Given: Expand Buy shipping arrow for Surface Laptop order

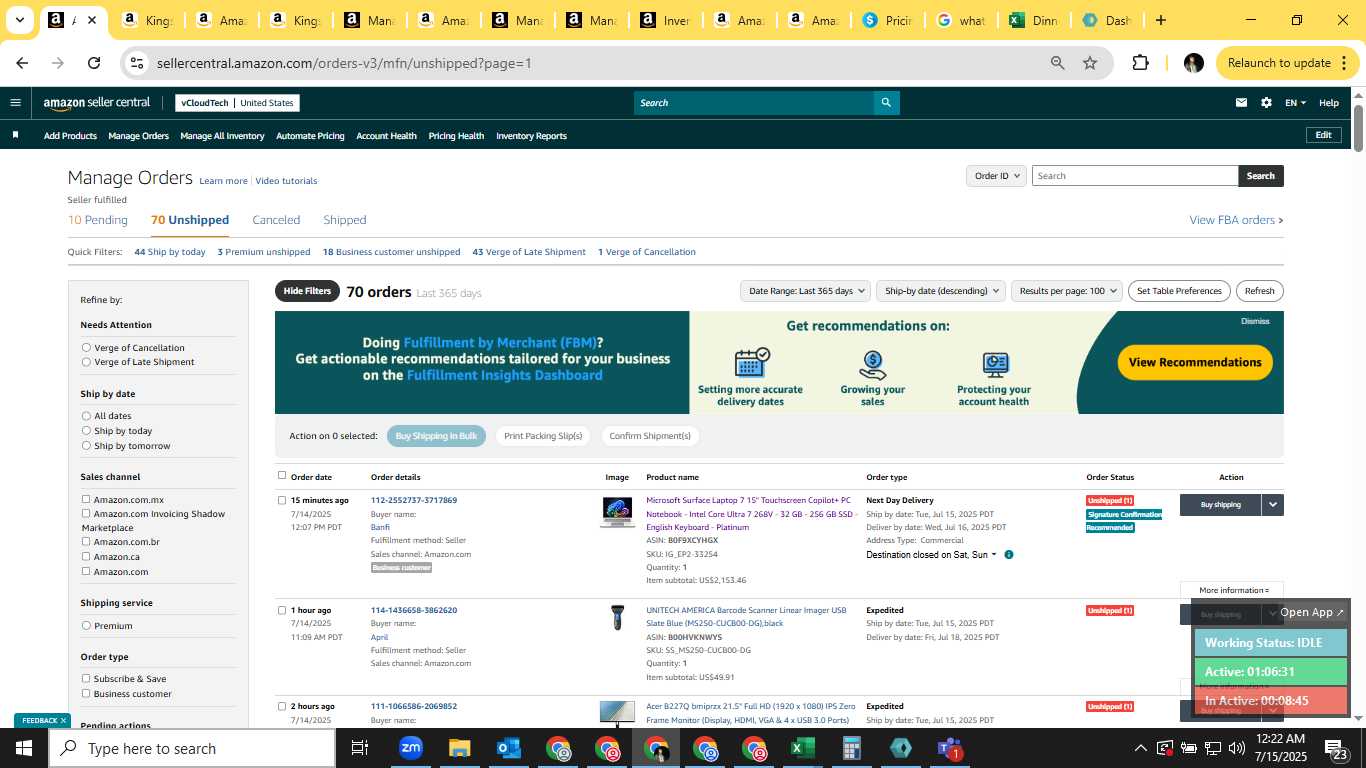Looking at the screenshot, I should (1272, 504).
